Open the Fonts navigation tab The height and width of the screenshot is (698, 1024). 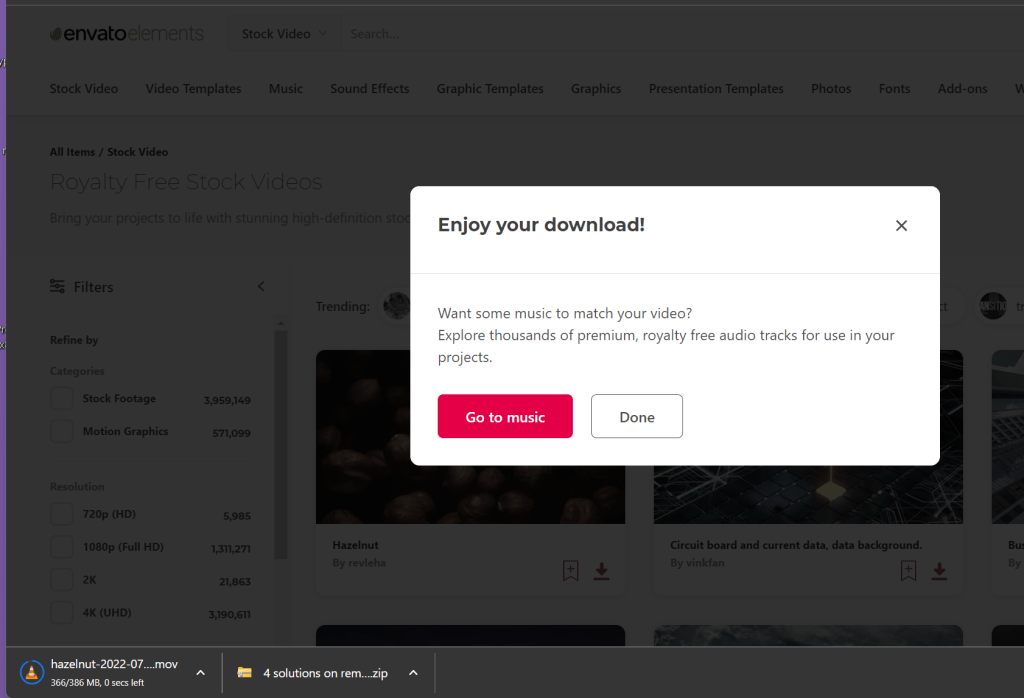coord(894,89)
